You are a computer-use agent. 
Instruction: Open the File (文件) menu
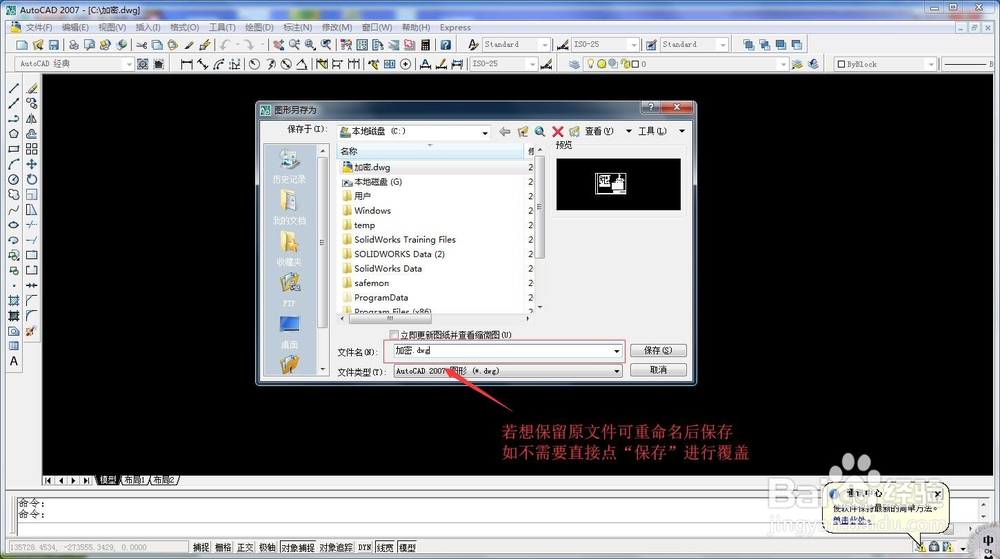(x=39, y=27)
